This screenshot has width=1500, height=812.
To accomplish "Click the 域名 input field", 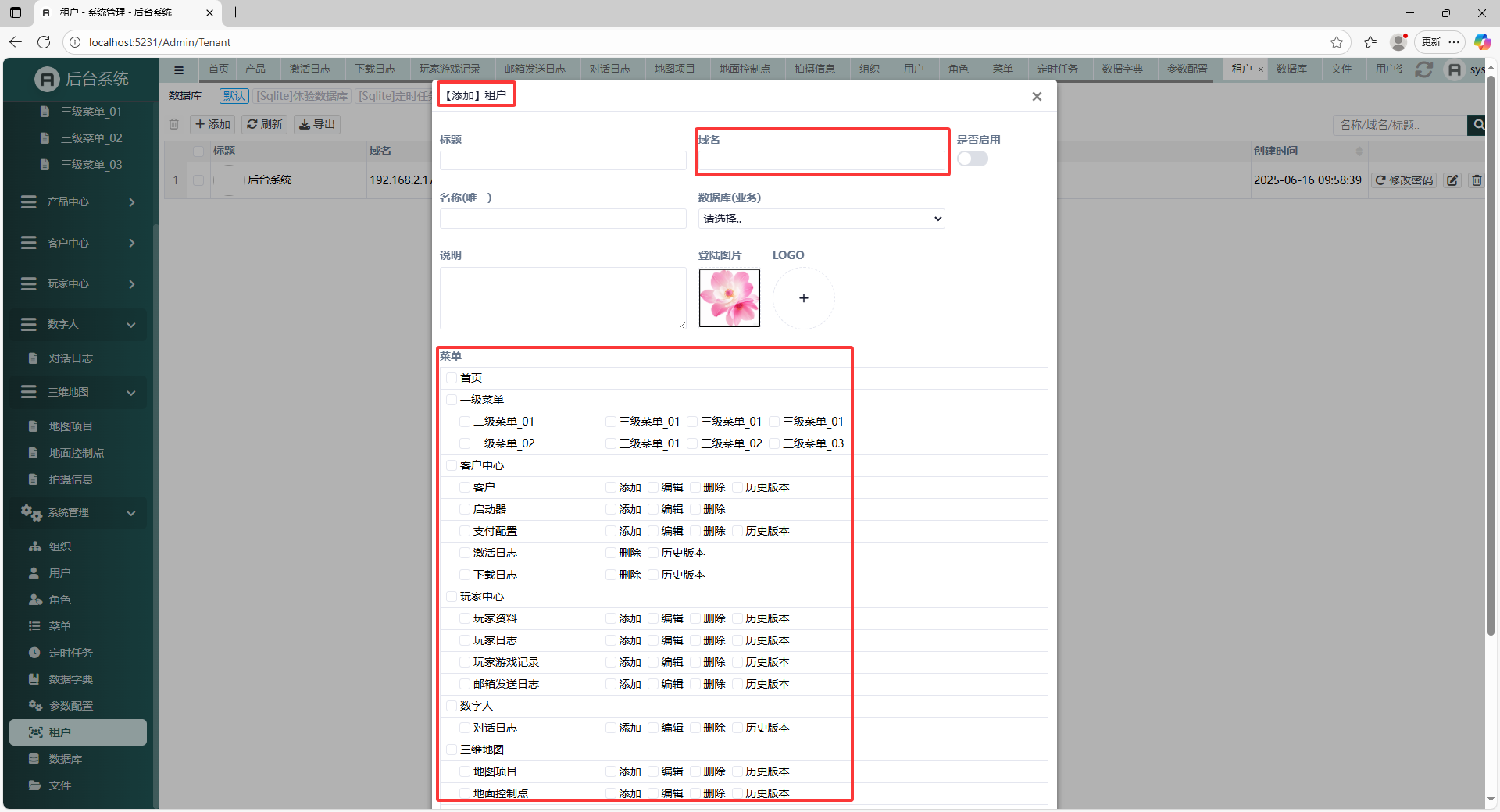I will (x=820, y=162).
